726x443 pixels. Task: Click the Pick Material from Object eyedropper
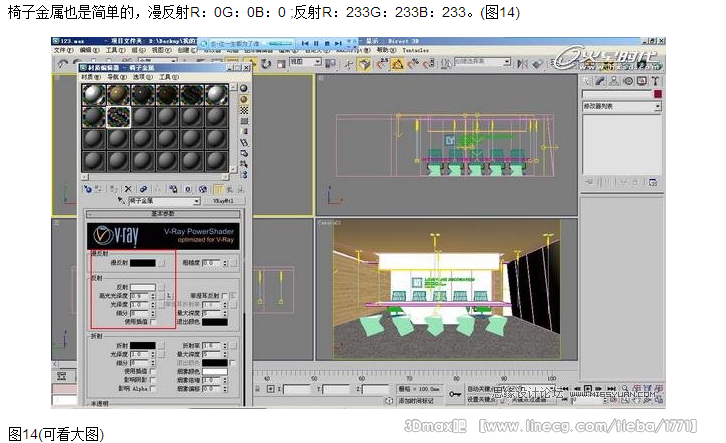(x=121, y=200)
